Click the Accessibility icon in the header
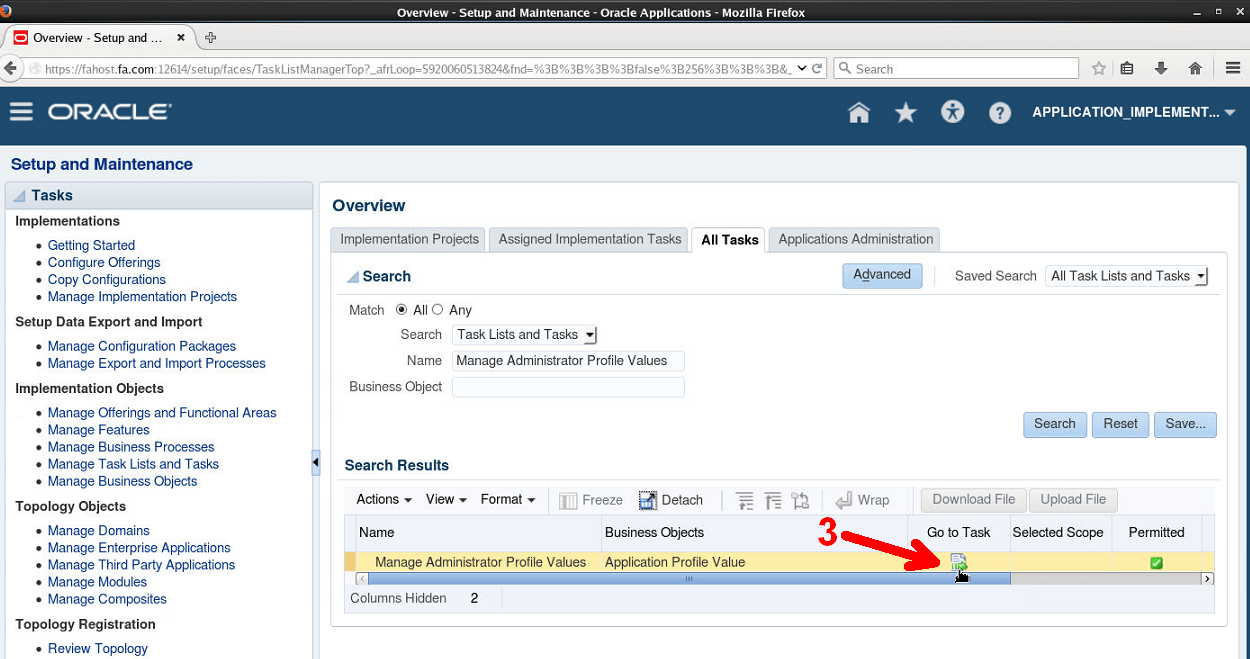1250x659 pixels. click(952, 112)
